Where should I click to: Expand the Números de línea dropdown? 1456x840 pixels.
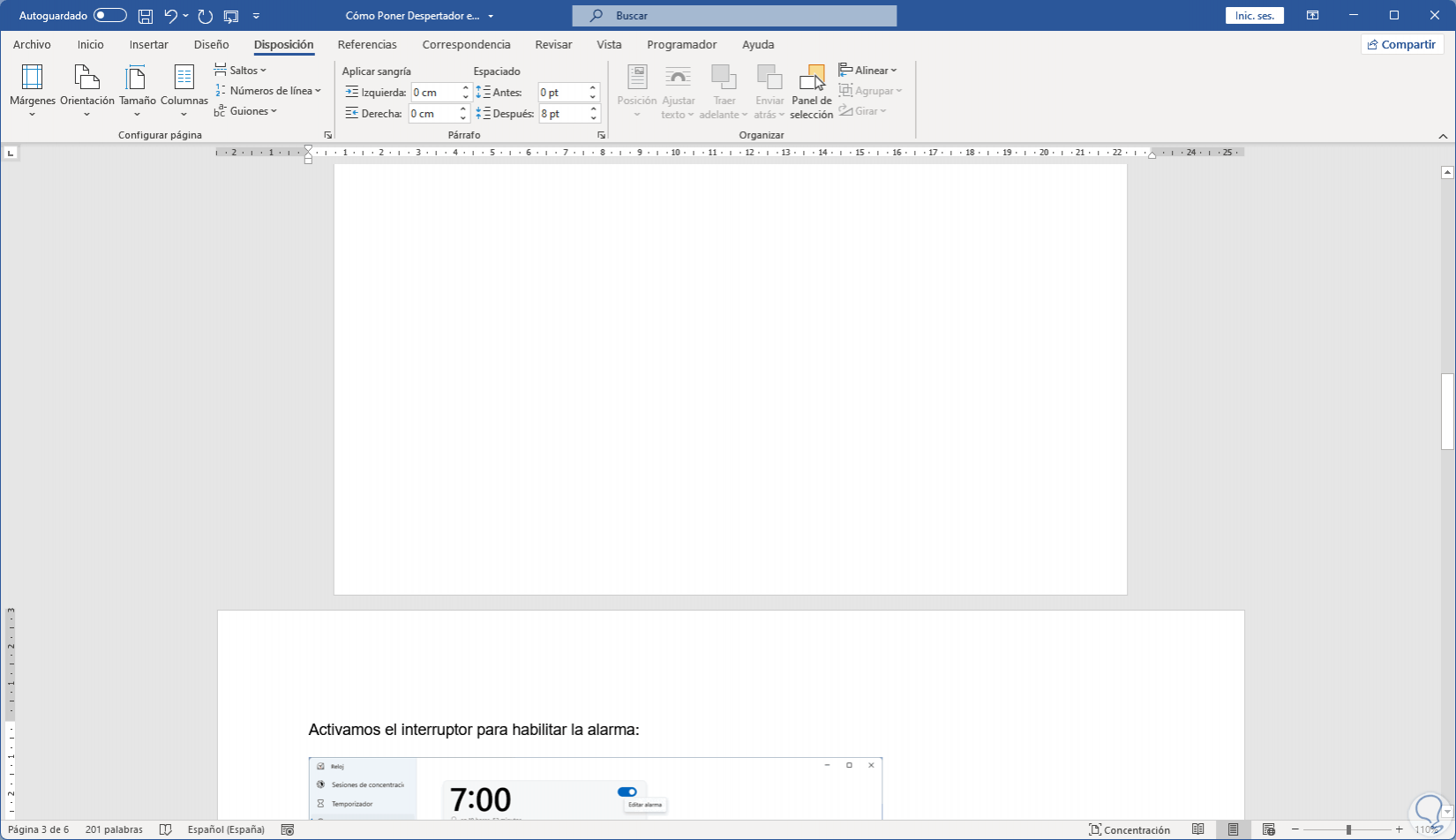coord(268,91)
